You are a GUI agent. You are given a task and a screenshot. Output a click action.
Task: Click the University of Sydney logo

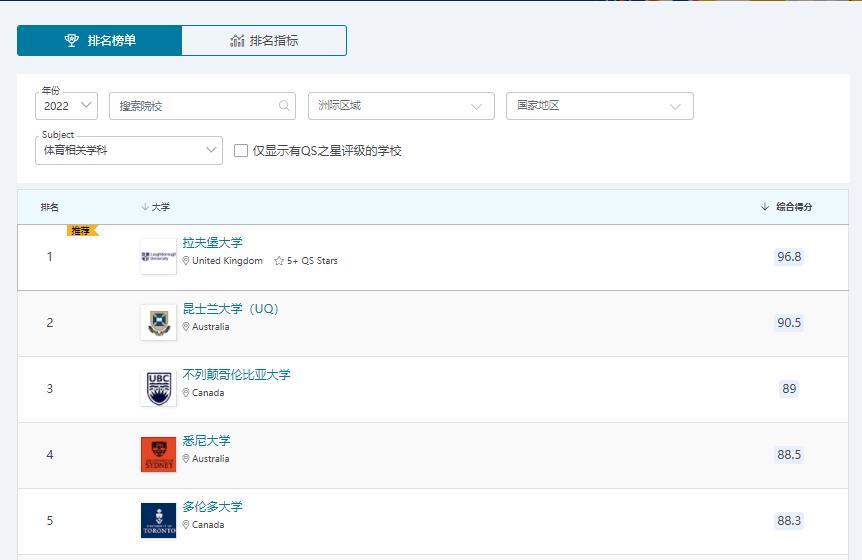[x=158, y=454]
